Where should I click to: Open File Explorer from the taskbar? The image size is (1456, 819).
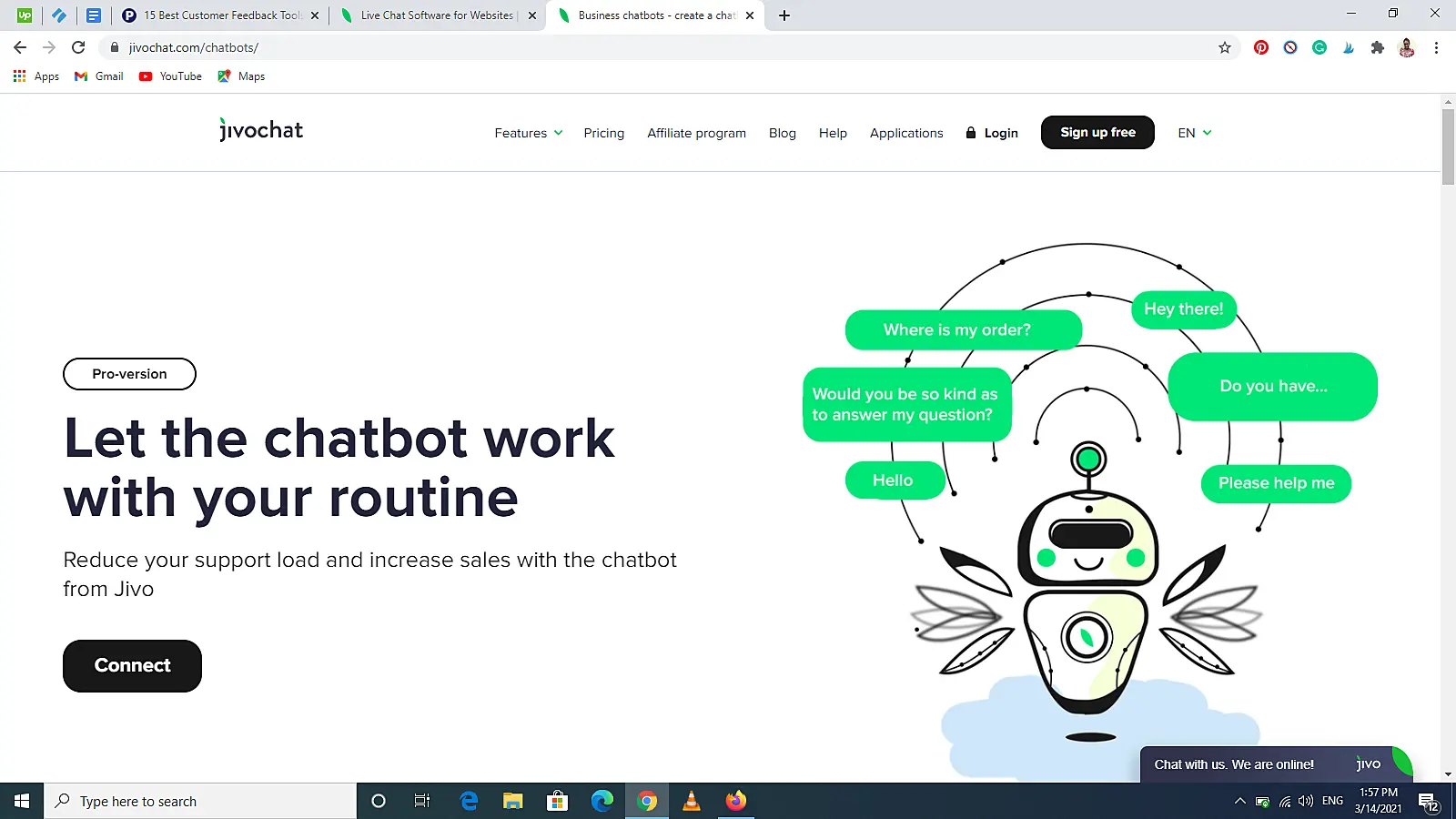[512, 801]
